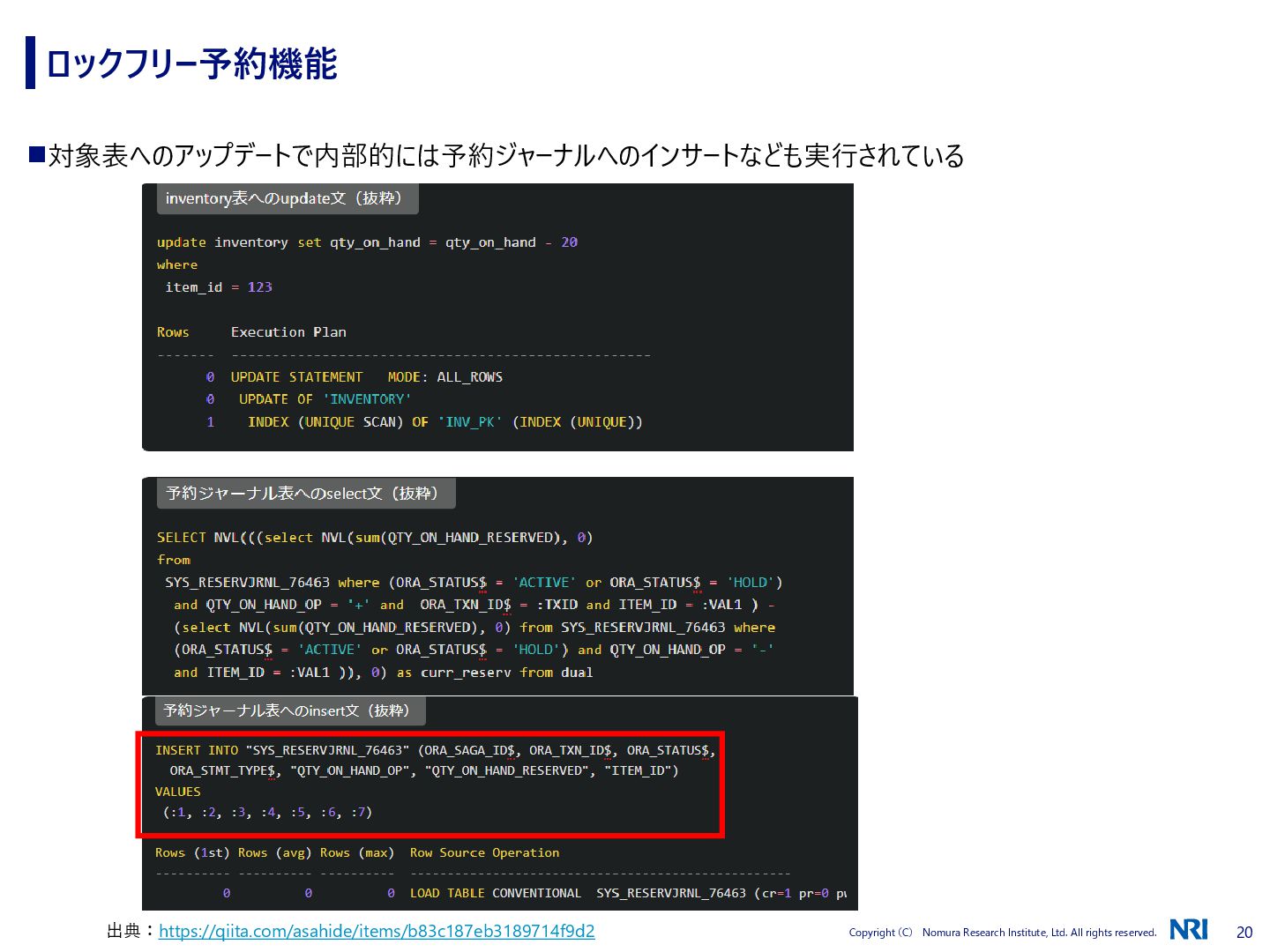The image size is (1270, 952).
Task: Click the line with QTY_ON_HAND_OP = '-'
Action: point(474,650)
